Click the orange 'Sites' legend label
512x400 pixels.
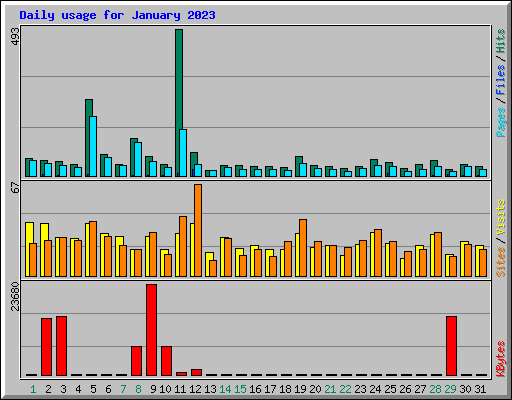[x=501, y=262]
